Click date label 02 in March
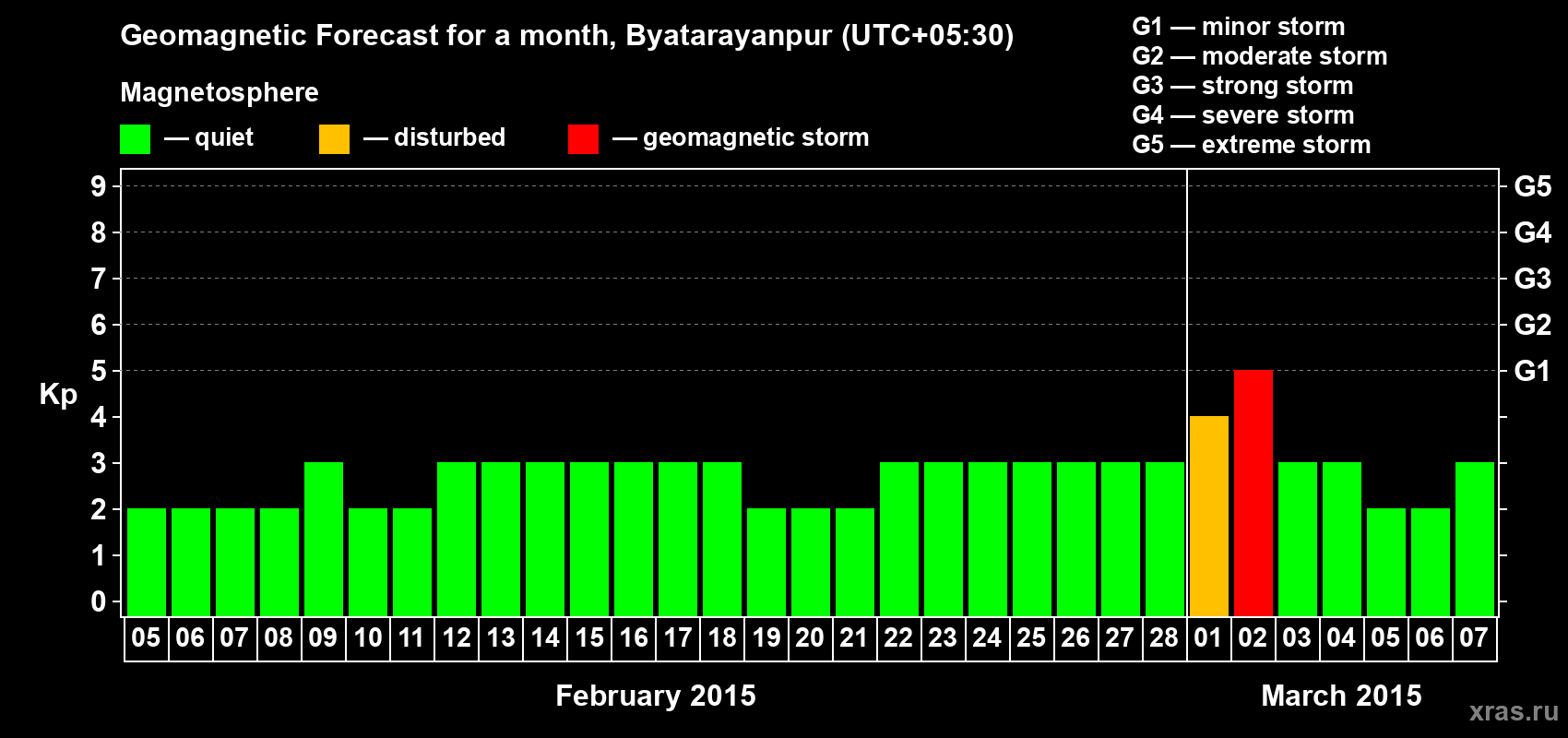 [1253, 638]
